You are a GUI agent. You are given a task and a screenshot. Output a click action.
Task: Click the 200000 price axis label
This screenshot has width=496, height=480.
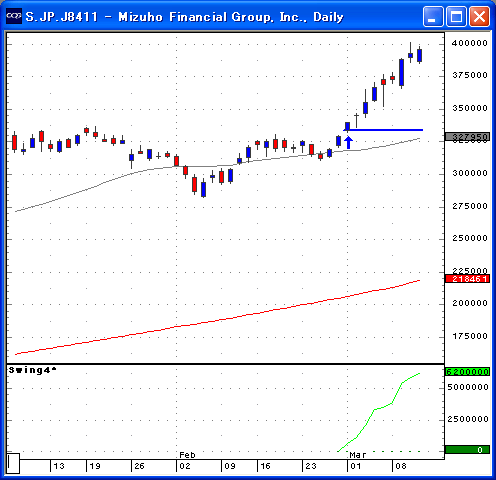pos(470,303)
